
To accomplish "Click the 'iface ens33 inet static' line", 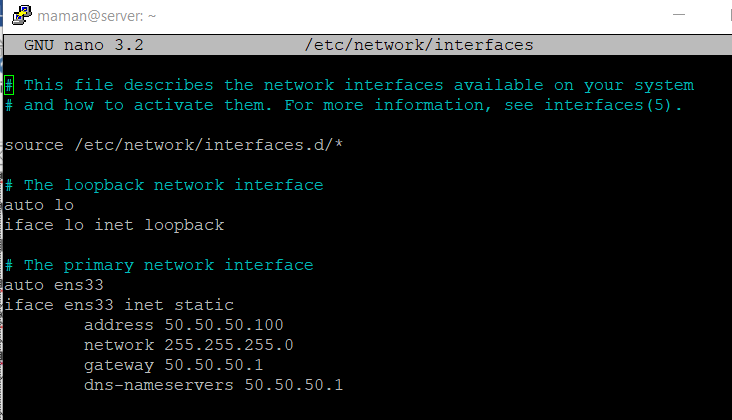I will (119, 305).
